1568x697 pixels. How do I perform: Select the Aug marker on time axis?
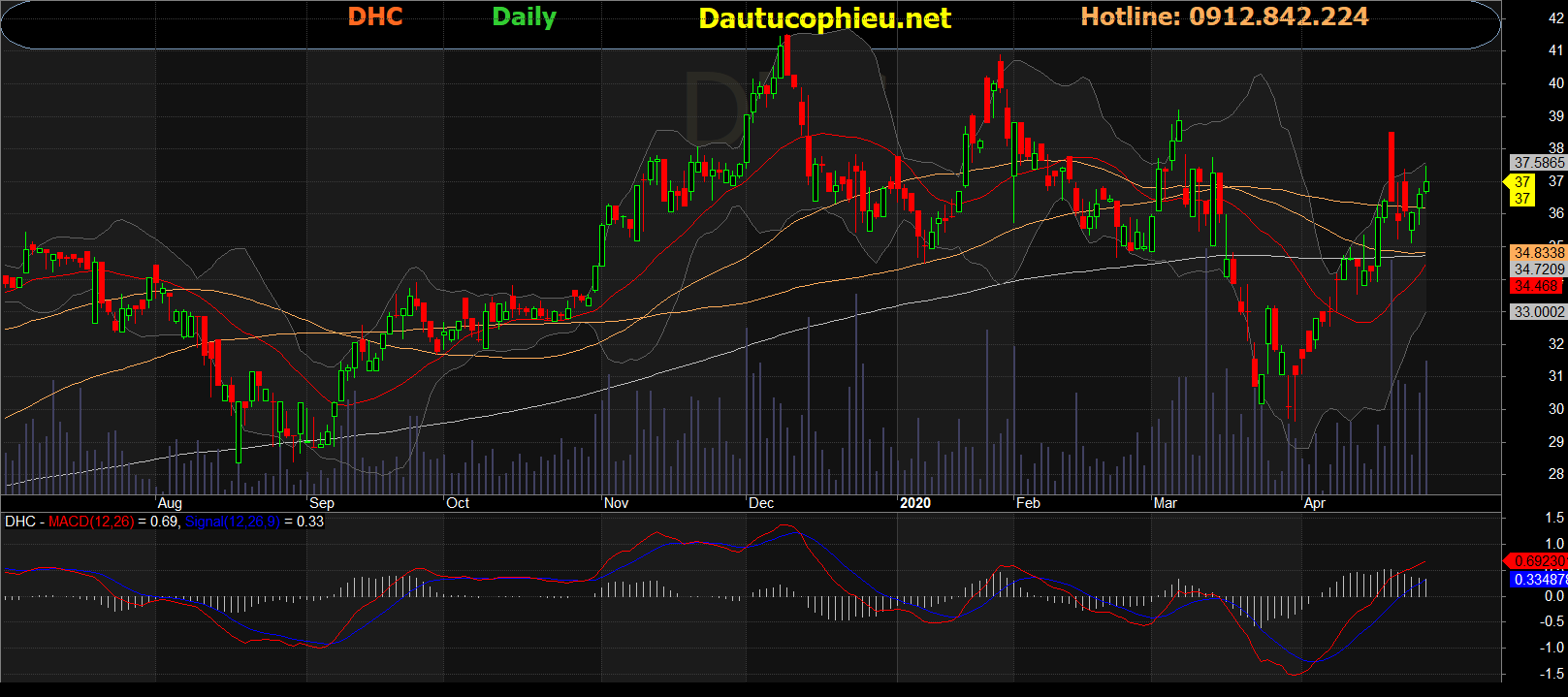click(170, 503)
